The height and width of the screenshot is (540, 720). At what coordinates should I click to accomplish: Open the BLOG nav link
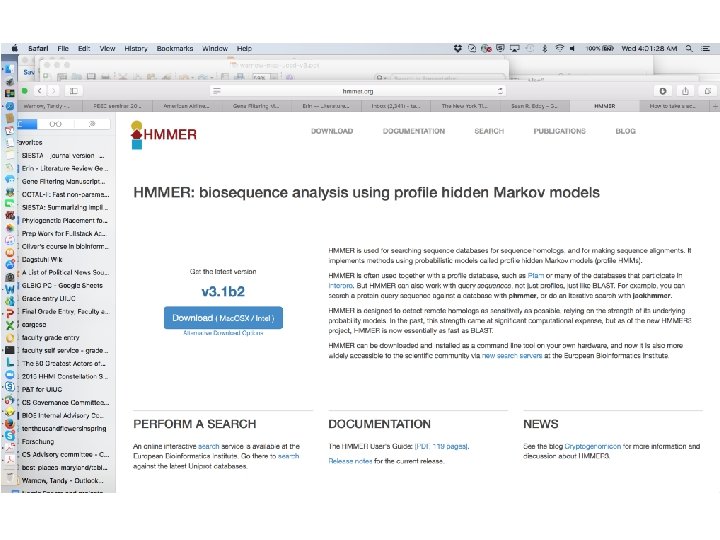point(625,131)
